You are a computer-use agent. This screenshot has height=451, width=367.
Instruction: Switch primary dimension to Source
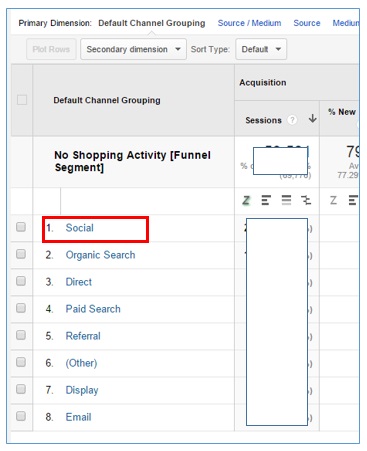coord(307,23)
